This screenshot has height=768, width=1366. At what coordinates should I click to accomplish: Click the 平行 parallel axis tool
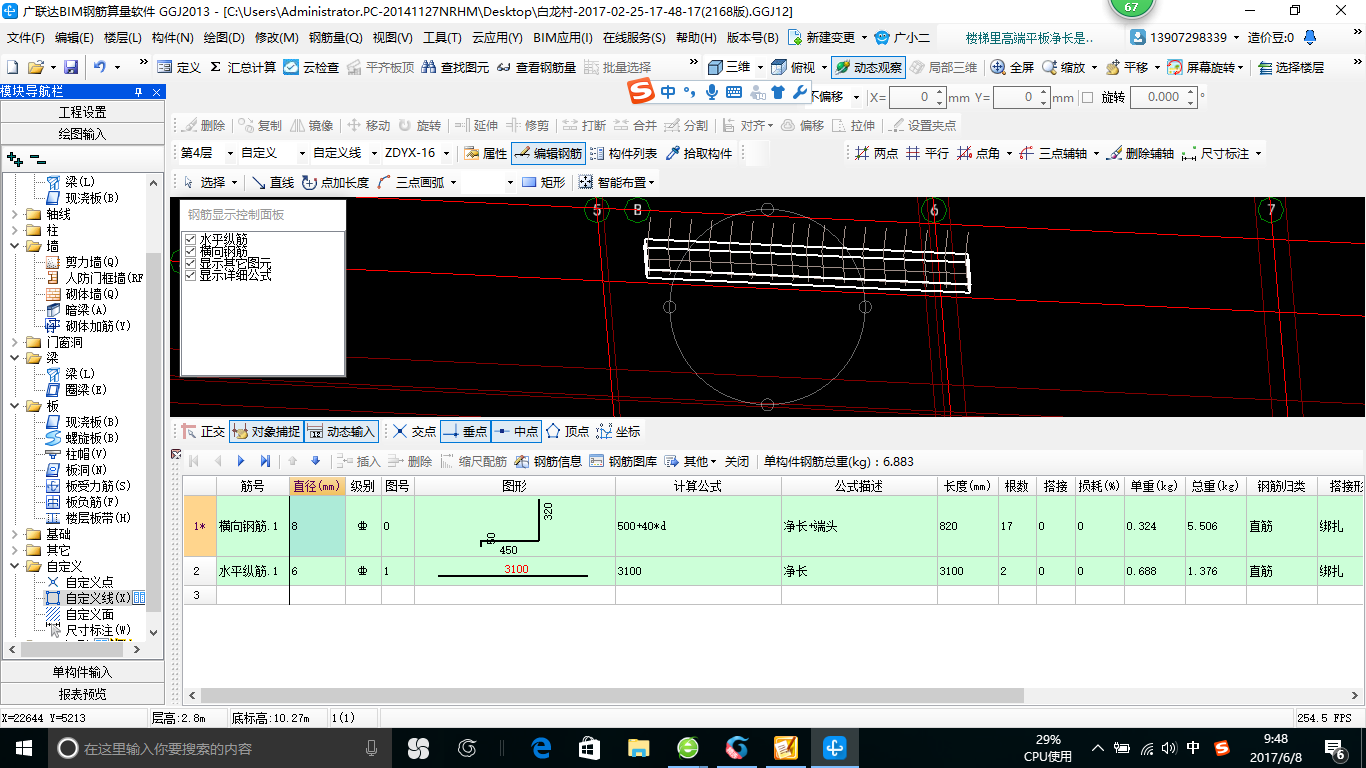(x=927, y=153)
